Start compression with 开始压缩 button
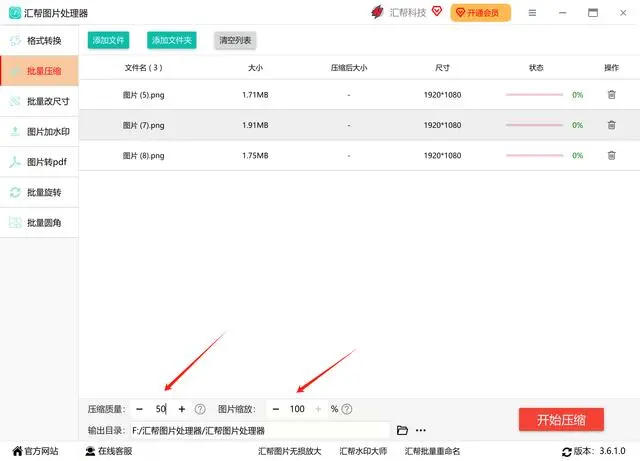The width and height of the screenshot is (640, 461). click(561, 419)
